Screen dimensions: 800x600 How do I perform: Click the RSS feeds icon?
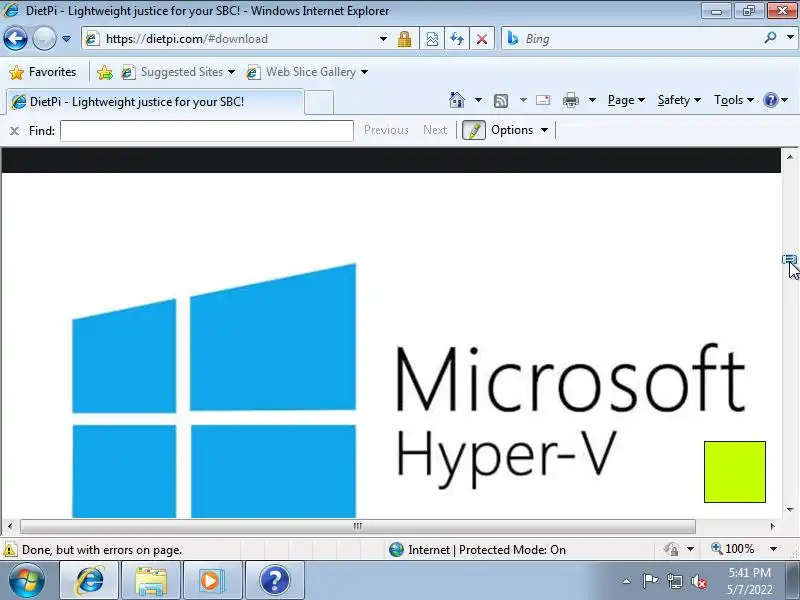(x=501, y=101)
